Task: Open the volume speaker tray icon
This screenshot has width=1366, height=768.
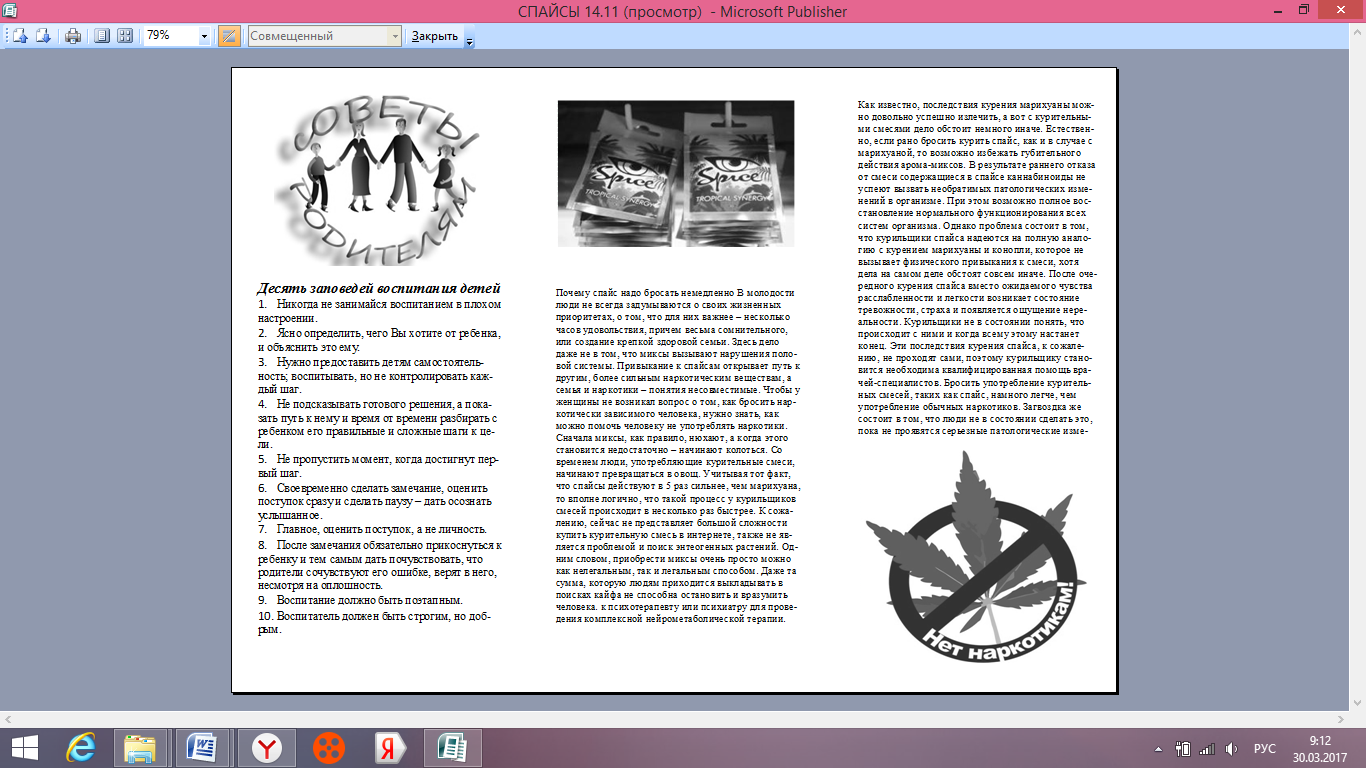Action: [x=1231, y=748]
